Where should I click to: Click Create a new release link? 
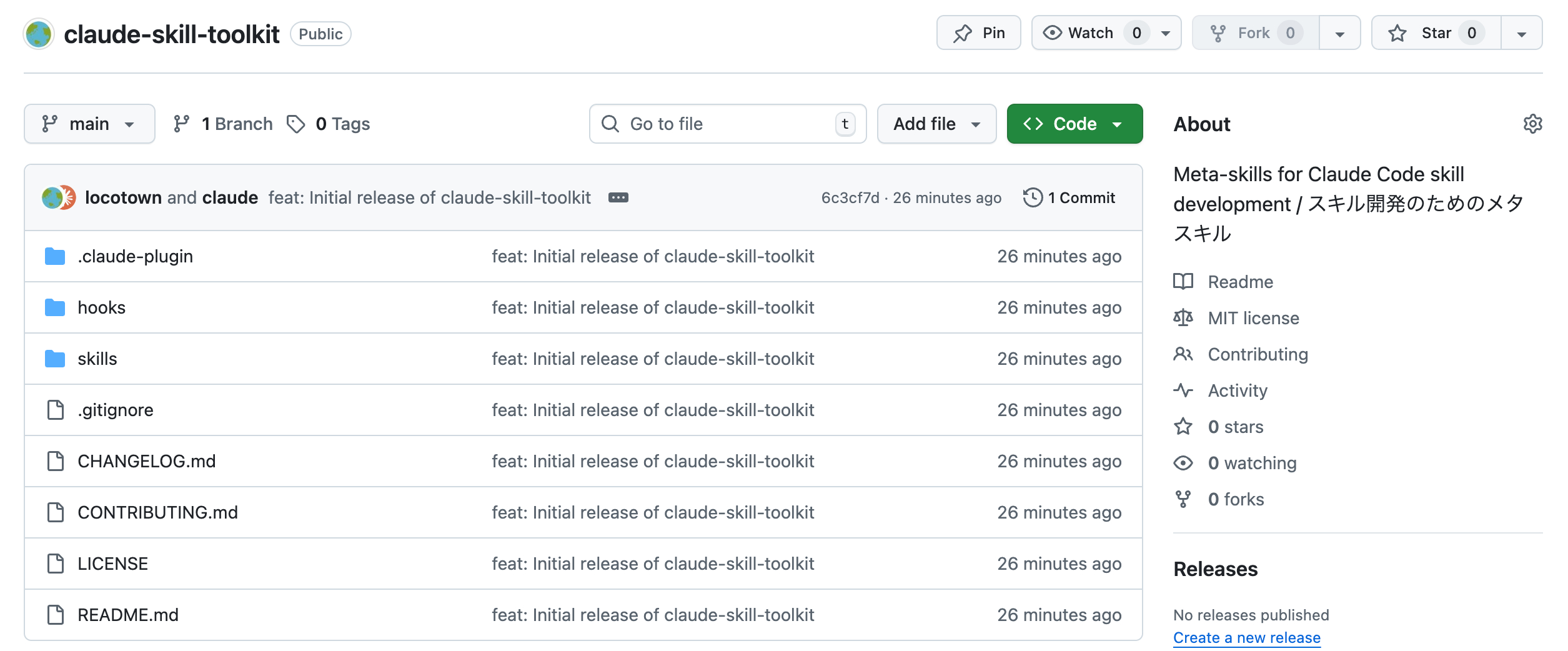click(1246, 637)
